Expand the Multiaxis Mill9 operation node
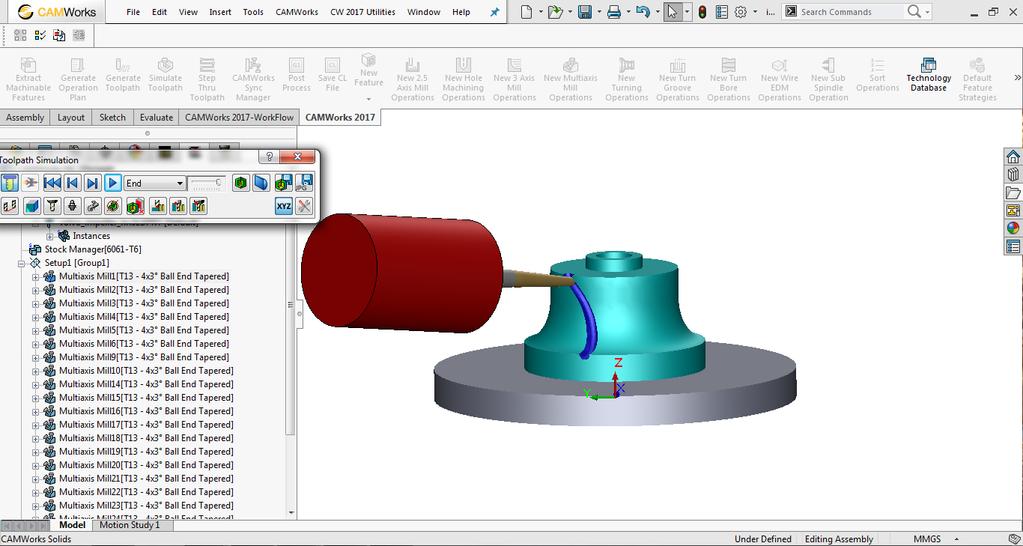Viewport: 1023px width, 546px height. point(35,357)
